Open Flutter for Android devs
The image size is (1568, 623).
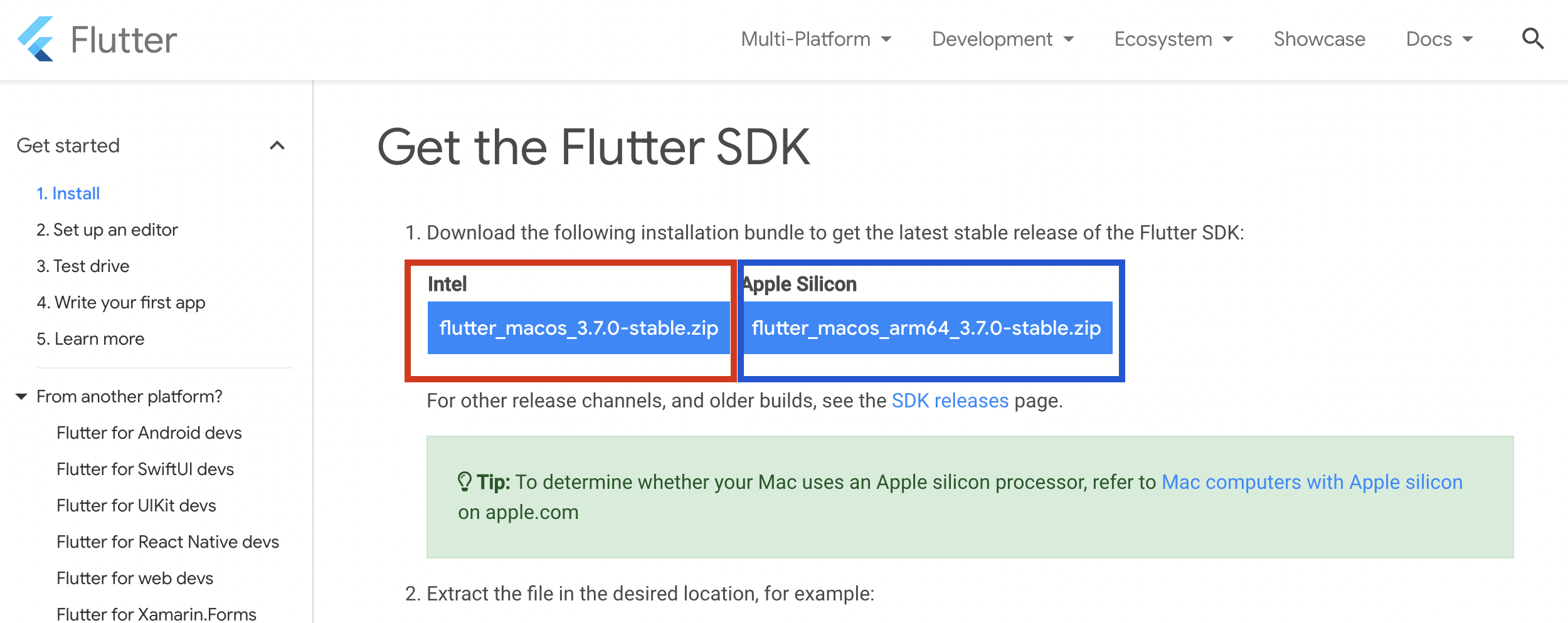(x=149, y=432)
